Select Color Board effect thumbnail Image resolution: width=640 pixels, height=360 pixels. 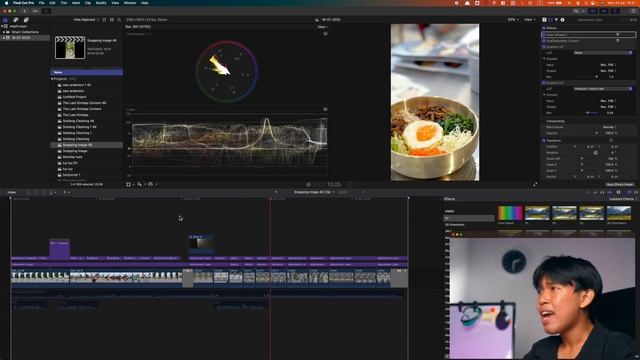point(510,213)
